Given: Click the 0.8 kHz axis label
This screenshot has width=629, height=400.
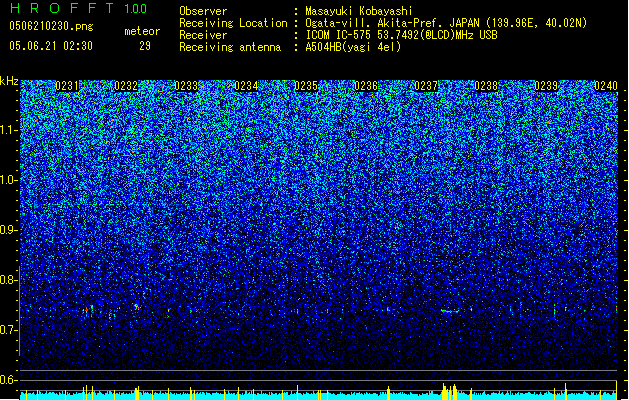Looking at the screenshot, I should pyautogui.click(x=9, y=280).
